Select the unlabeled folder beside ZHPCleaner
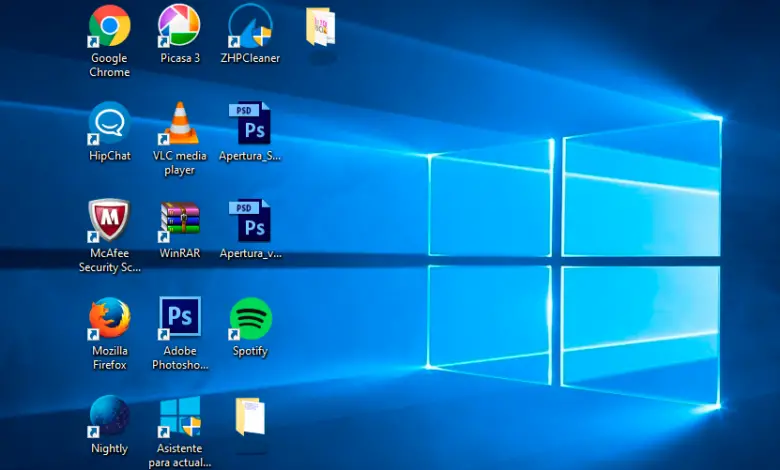Image resolution: width=780 pixels, height=470 pixels. tap(320, 27)
